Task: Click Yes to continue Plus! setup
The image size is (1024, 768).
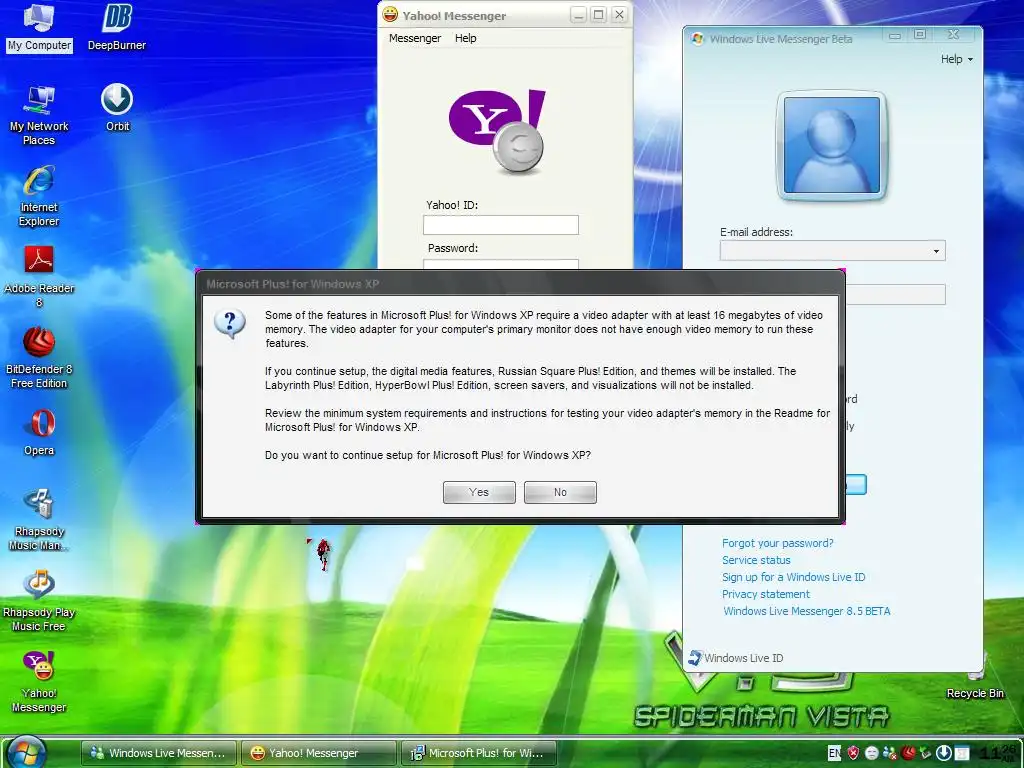Action: pos(479,492)
